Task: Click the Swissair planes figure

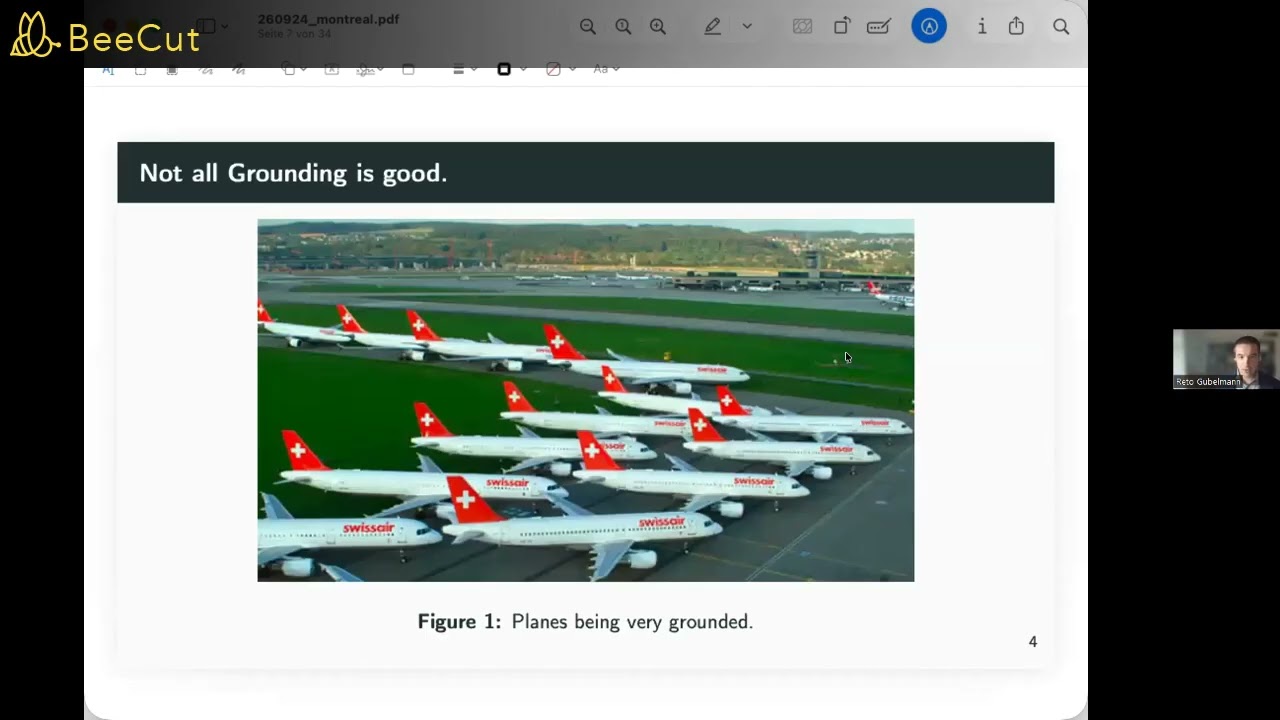Action: tap(586, 400)
